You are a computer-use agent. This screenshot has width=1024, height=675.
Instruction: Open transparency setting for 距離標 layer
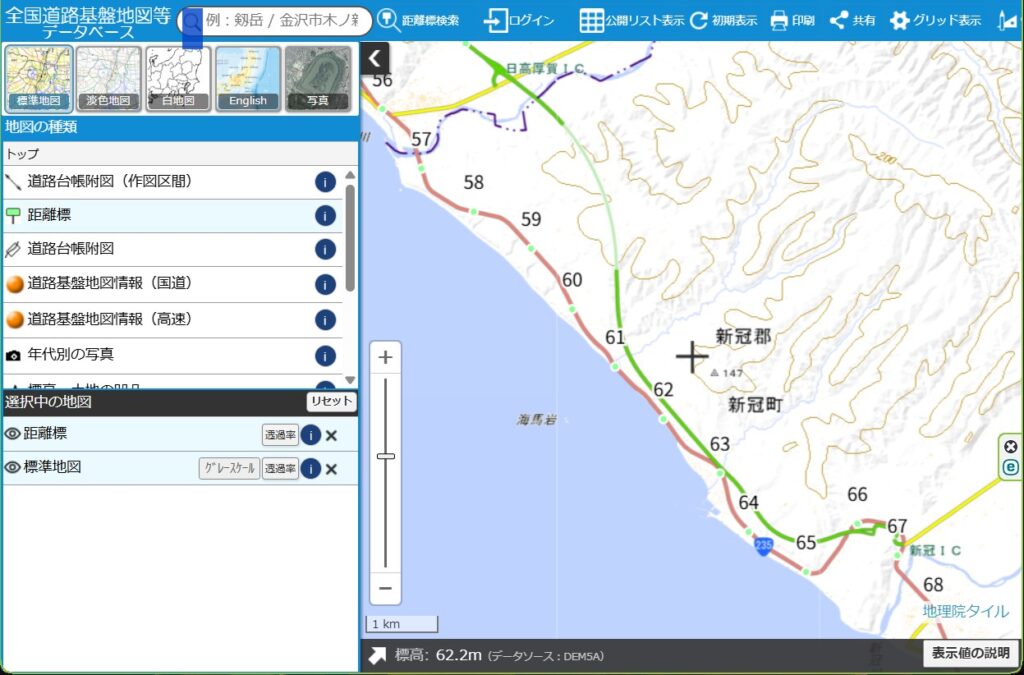pos(280,435)
